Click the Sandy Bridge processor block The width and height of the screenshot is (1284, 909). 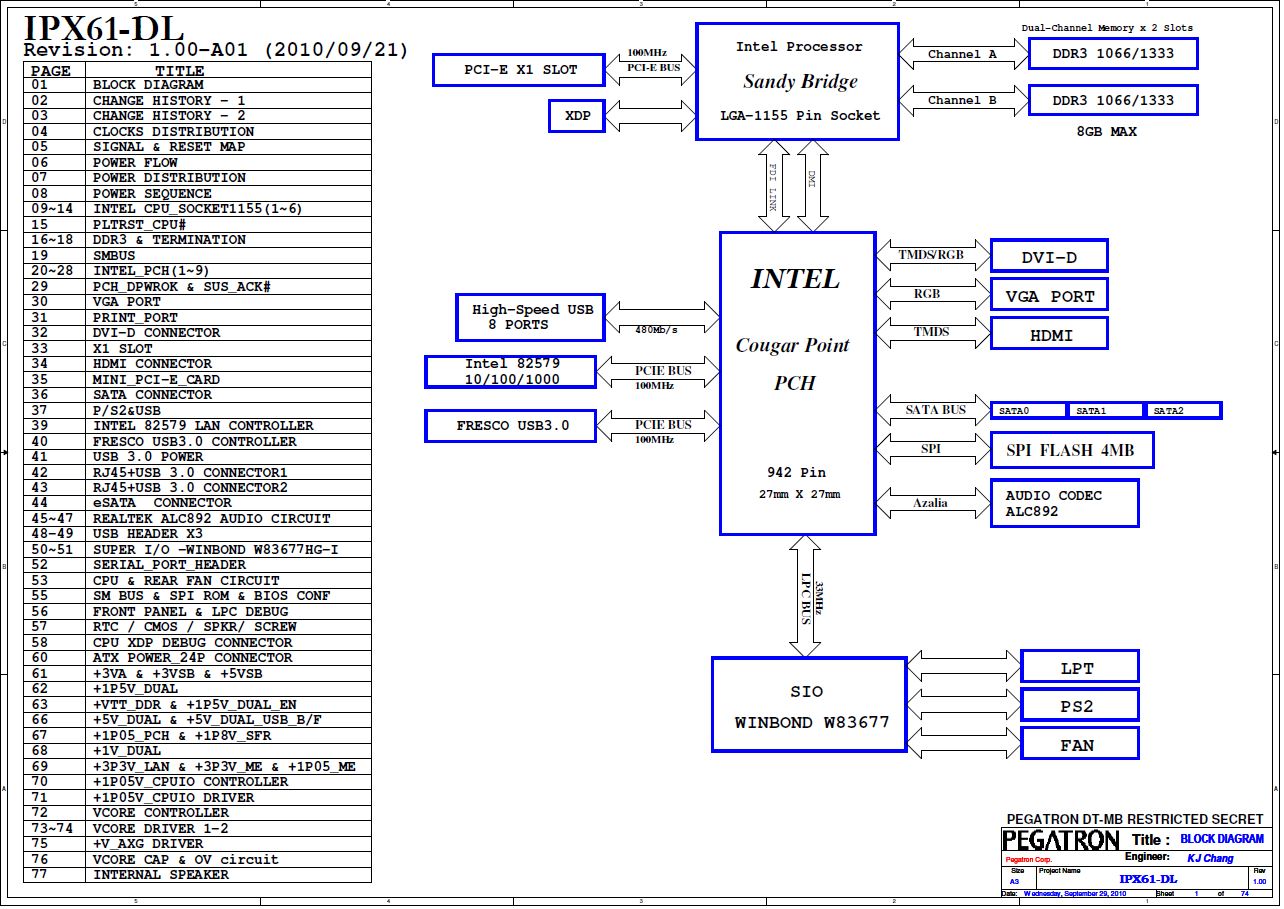point(797,82)
